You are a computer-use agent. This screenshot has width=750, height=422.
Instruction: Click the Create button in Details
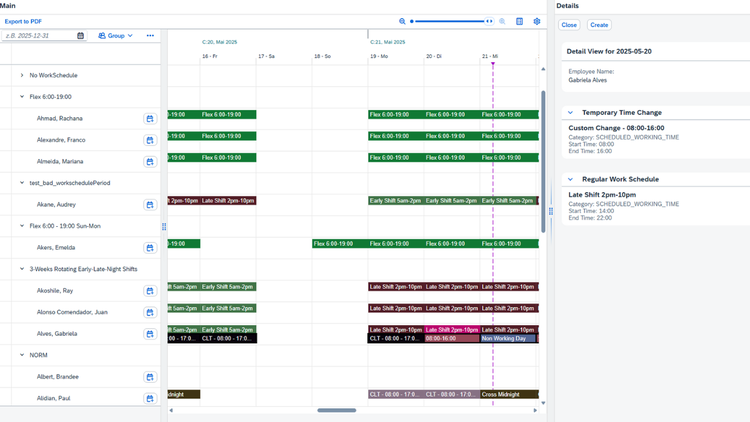pos(599,25)
